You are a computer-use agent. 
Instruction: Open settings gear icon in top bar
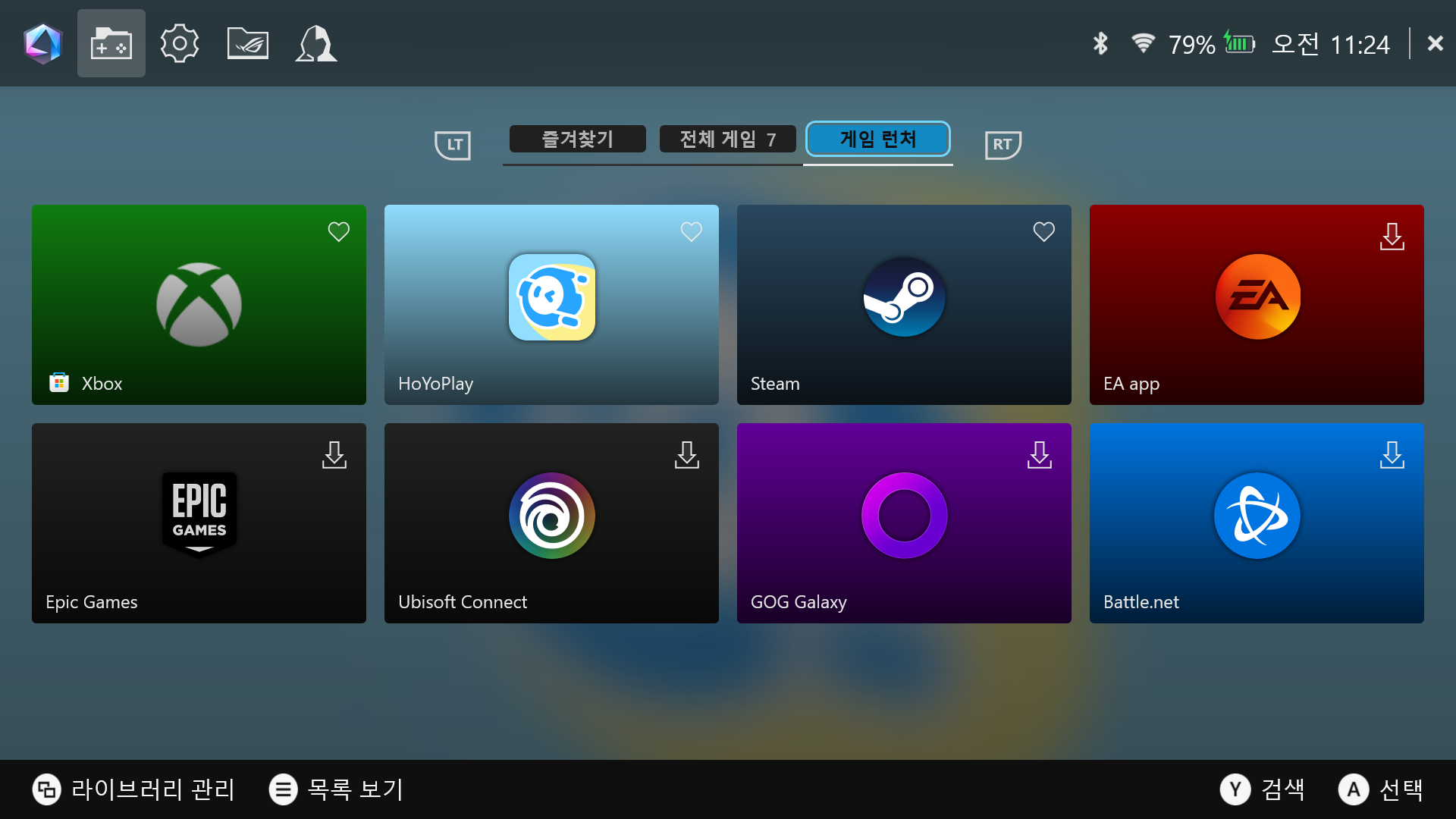(180, 44)
